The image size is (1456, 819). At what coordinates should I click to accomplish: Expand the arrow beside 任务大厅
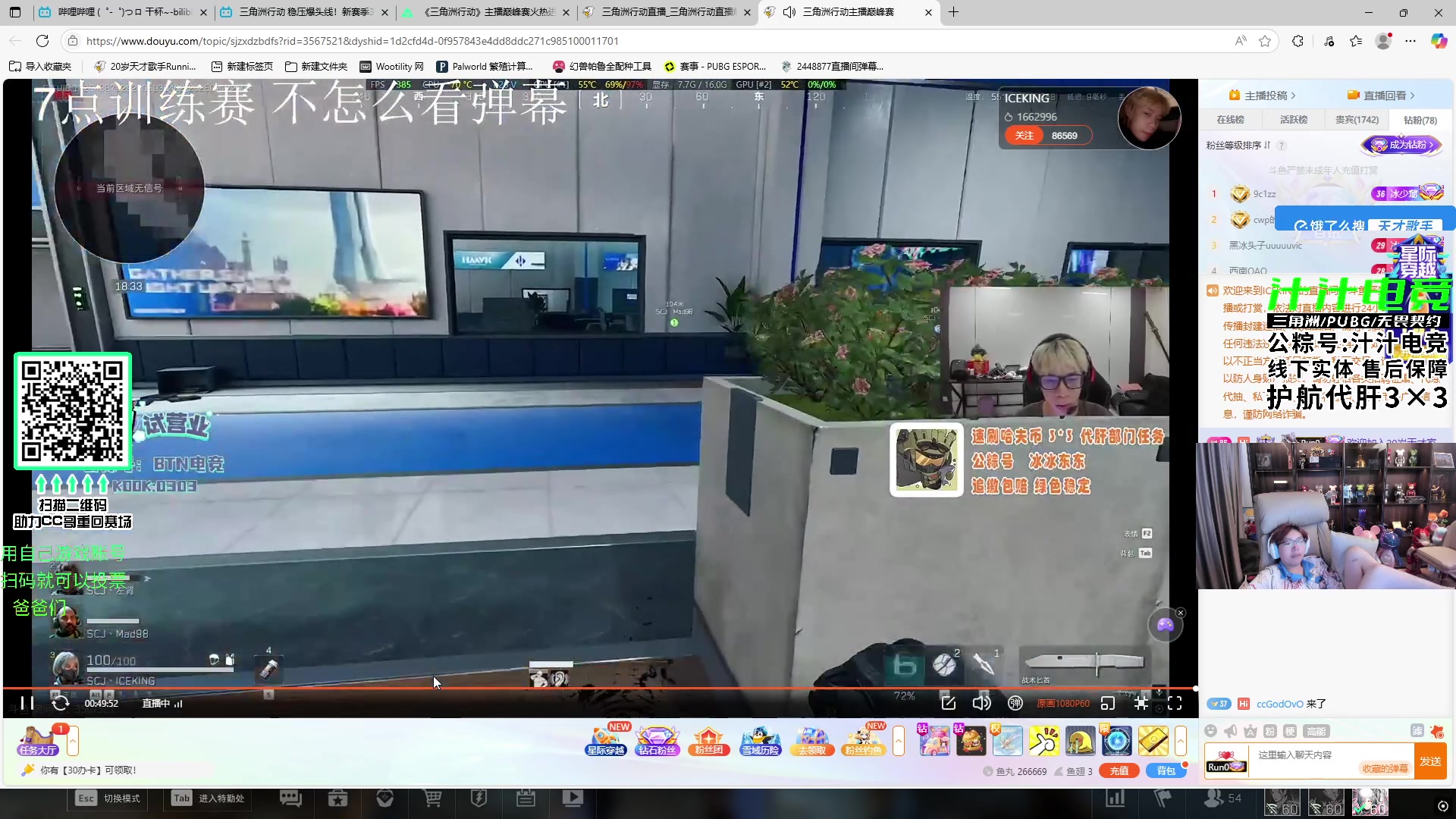tap(73, 741)
